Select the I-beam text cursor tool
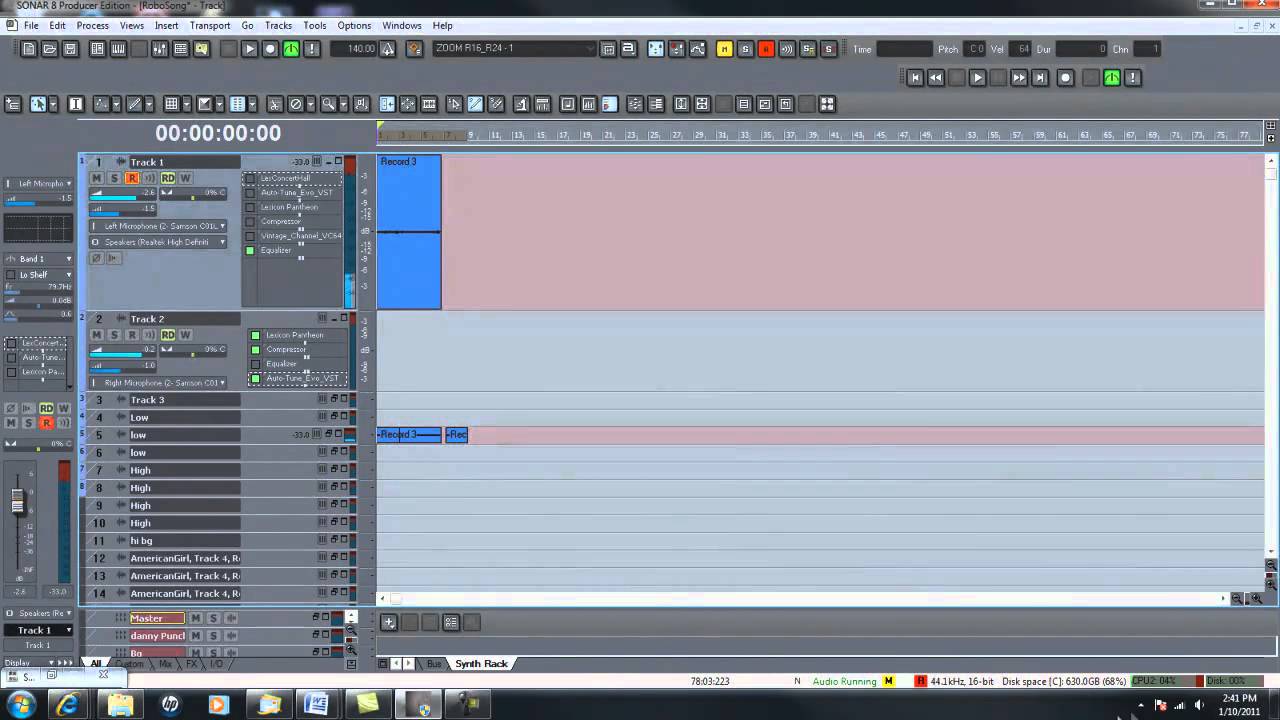 click(x=75, y=104)
